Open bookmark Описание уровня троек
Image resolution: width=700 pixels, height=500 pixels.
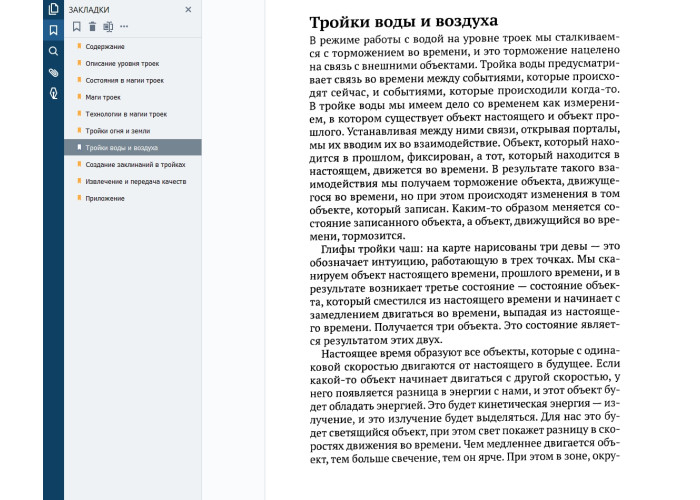point(121,63)
